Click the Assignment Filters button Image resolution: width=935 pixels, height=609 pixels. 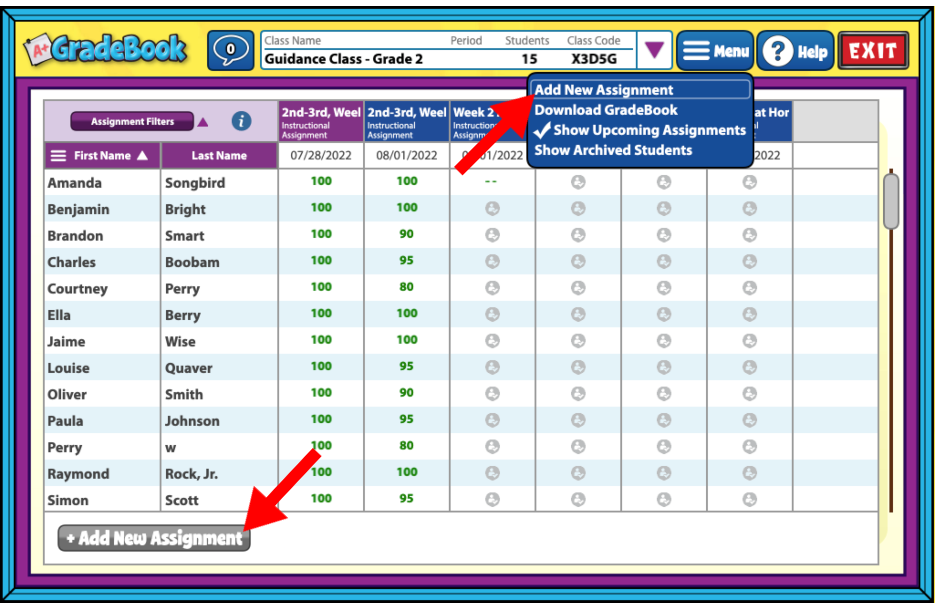(132, 121)
